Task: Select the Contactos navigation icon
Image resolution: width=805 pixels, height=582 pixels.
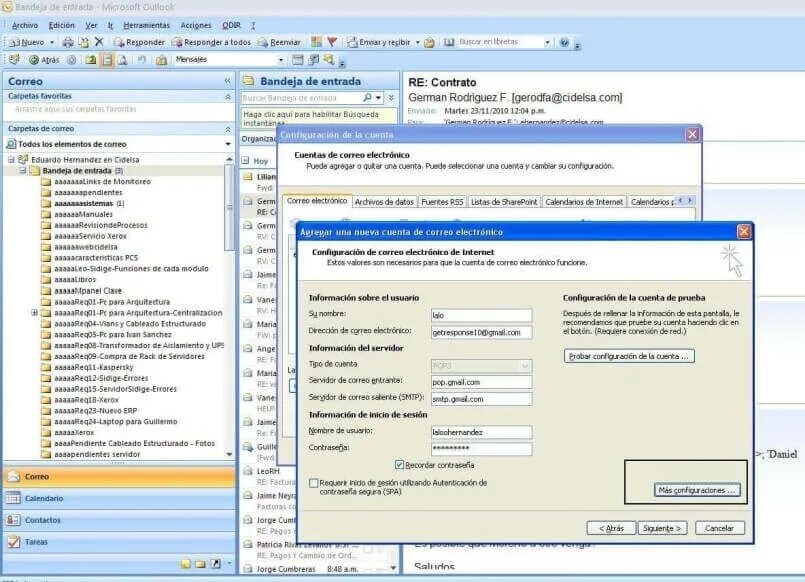Action: (13, 519)
